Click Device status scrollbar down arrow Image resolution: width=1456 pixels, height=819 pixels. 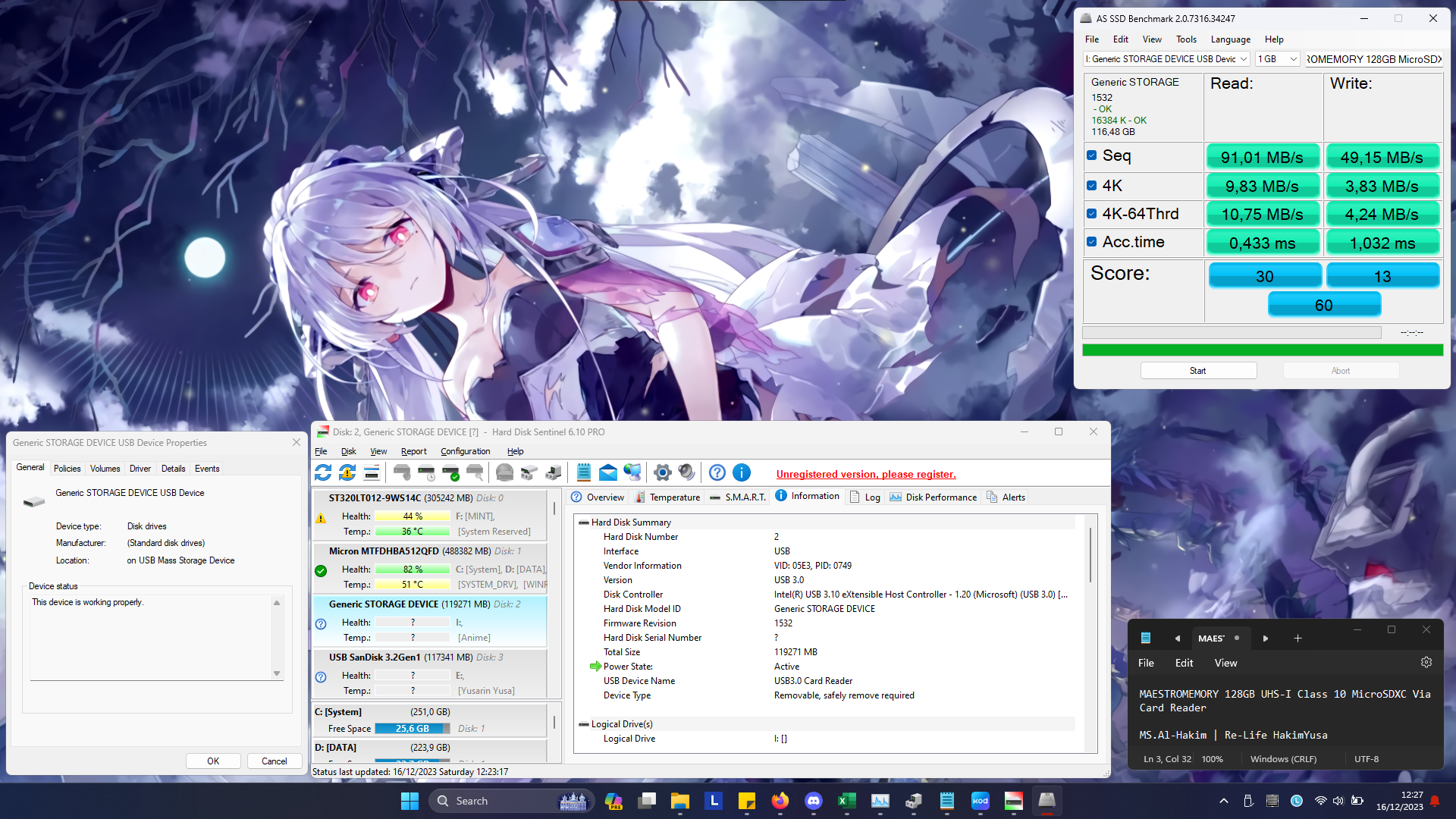pos(277,673)
